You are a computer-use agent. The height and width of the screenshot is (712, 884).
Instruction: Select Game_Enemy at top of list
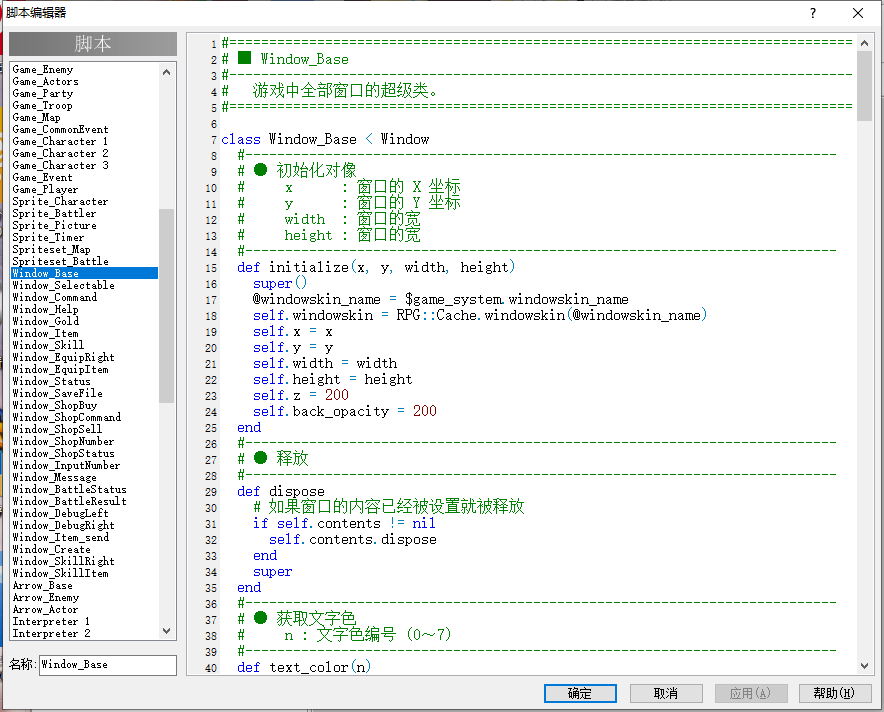[42, 69]
